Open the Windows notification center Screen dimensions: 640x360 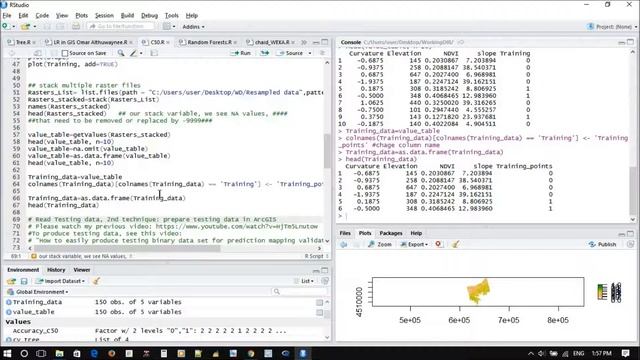[x=626, y=353]
